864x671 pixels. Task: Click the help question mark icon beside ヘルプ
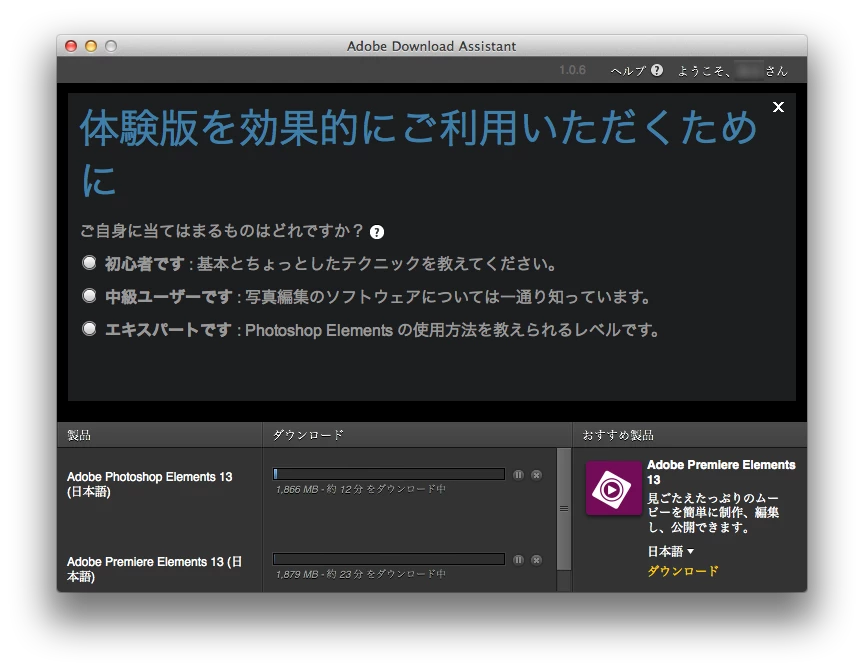(x=657, y=70)
